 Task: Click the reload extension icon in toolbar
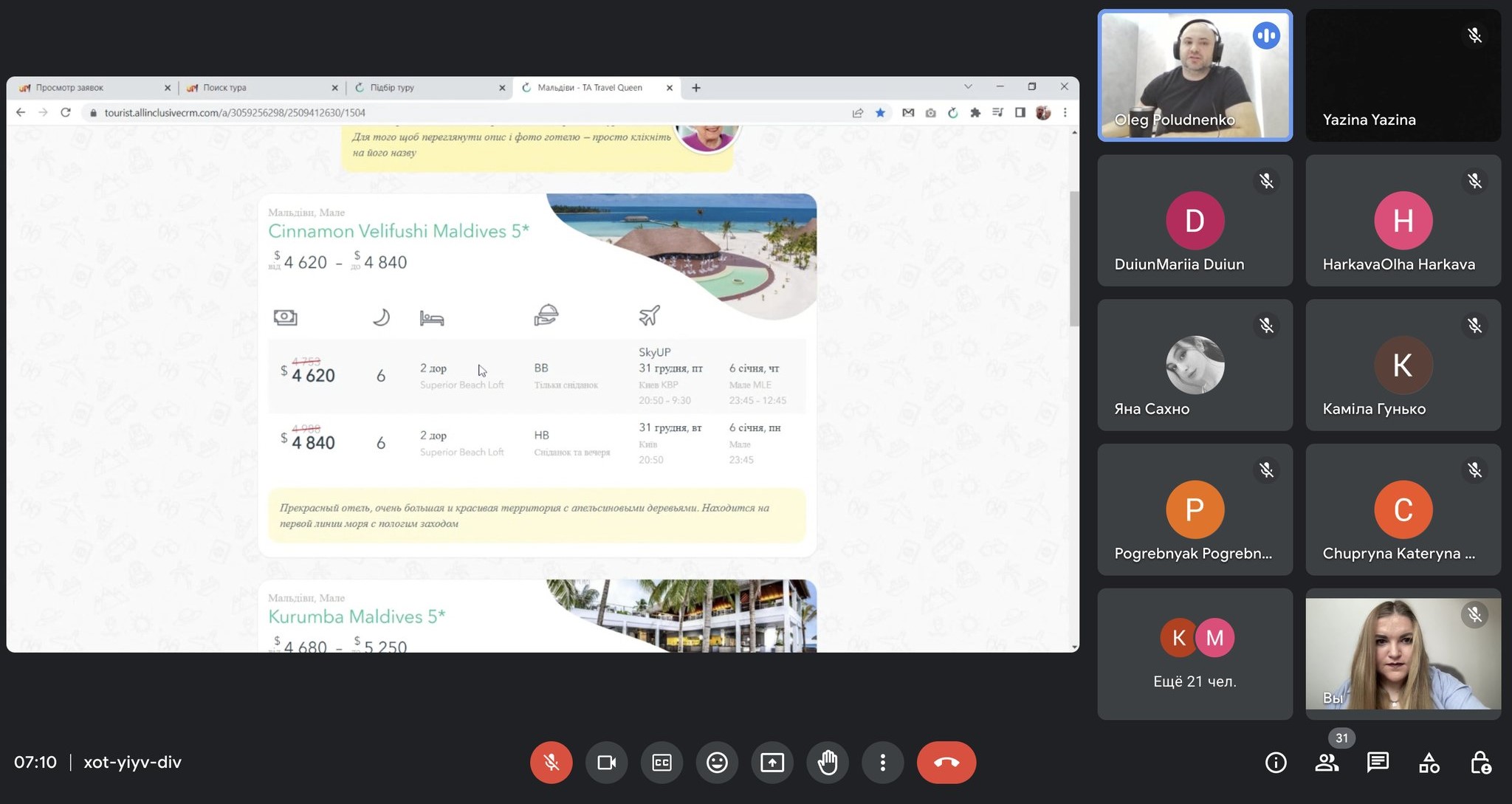[x=953, y=112]
